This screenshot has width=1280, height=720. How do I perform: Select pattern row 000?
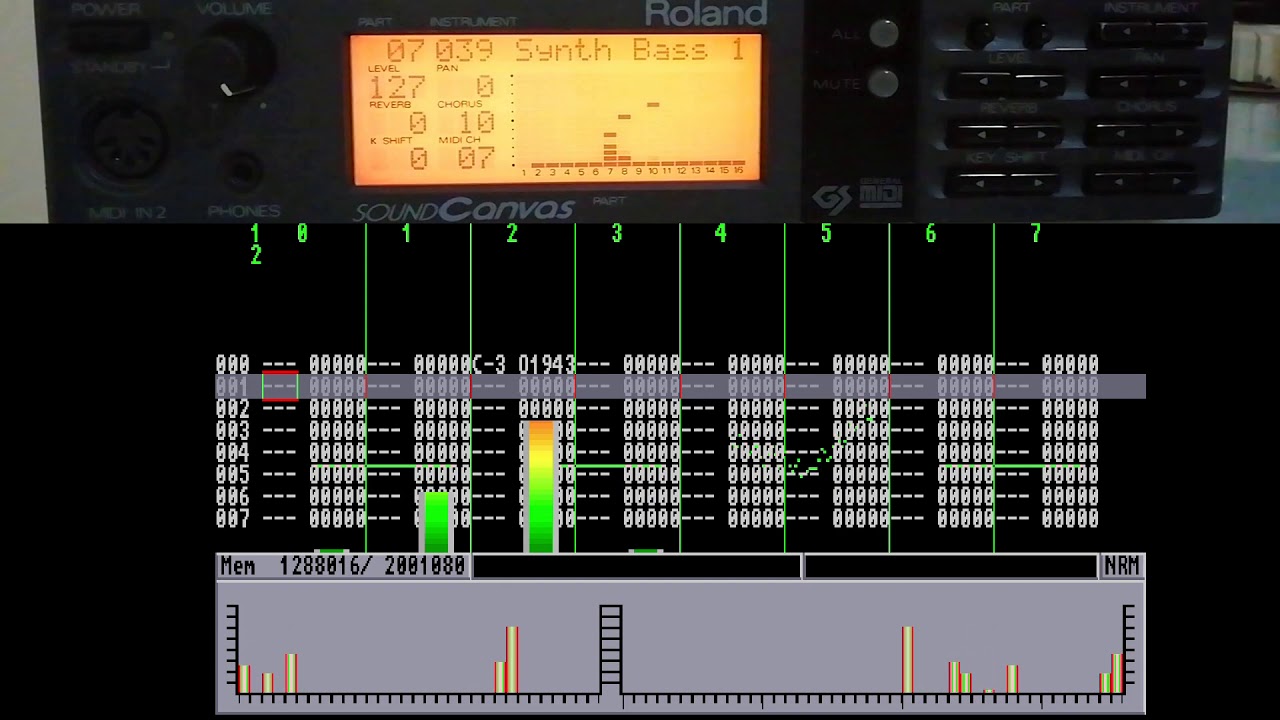pyautogui.click(x=657, y=364)
